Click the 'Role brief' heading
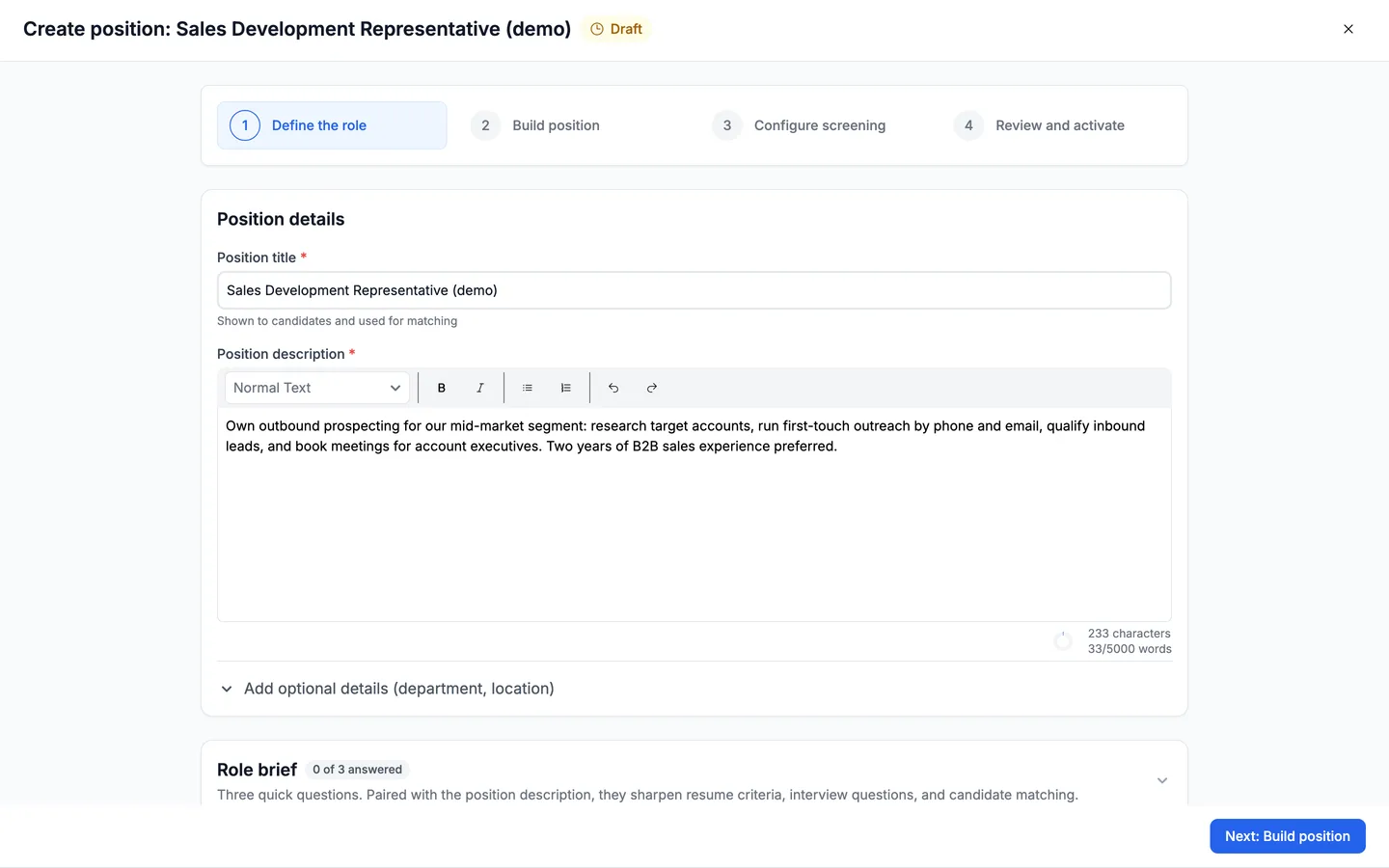The height and width of the screenshot is (868, 1389). [258, 770]
